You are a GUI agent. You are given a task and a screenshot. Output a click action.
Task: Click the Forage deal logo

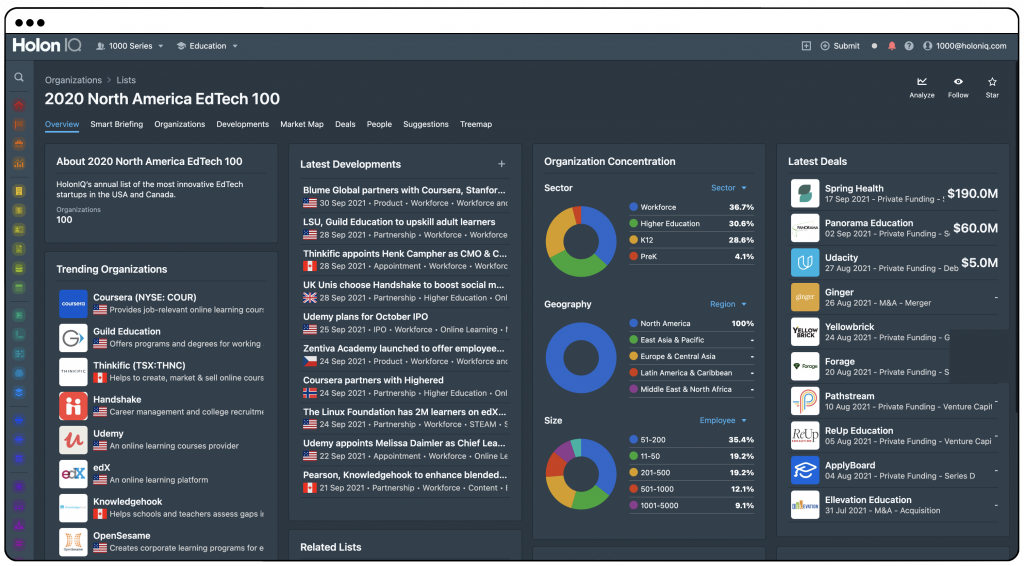click(x=805, y=366)
